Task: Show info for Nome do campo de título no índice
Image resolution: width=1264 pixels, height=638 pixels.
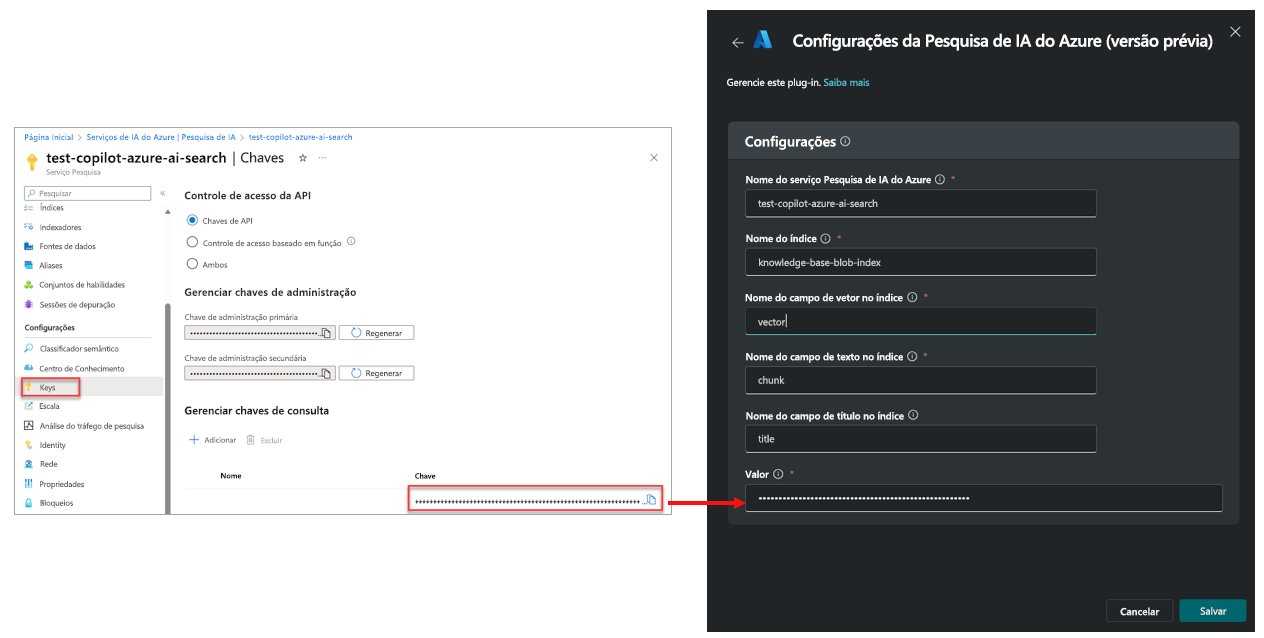Action: (x=913, y=415)
